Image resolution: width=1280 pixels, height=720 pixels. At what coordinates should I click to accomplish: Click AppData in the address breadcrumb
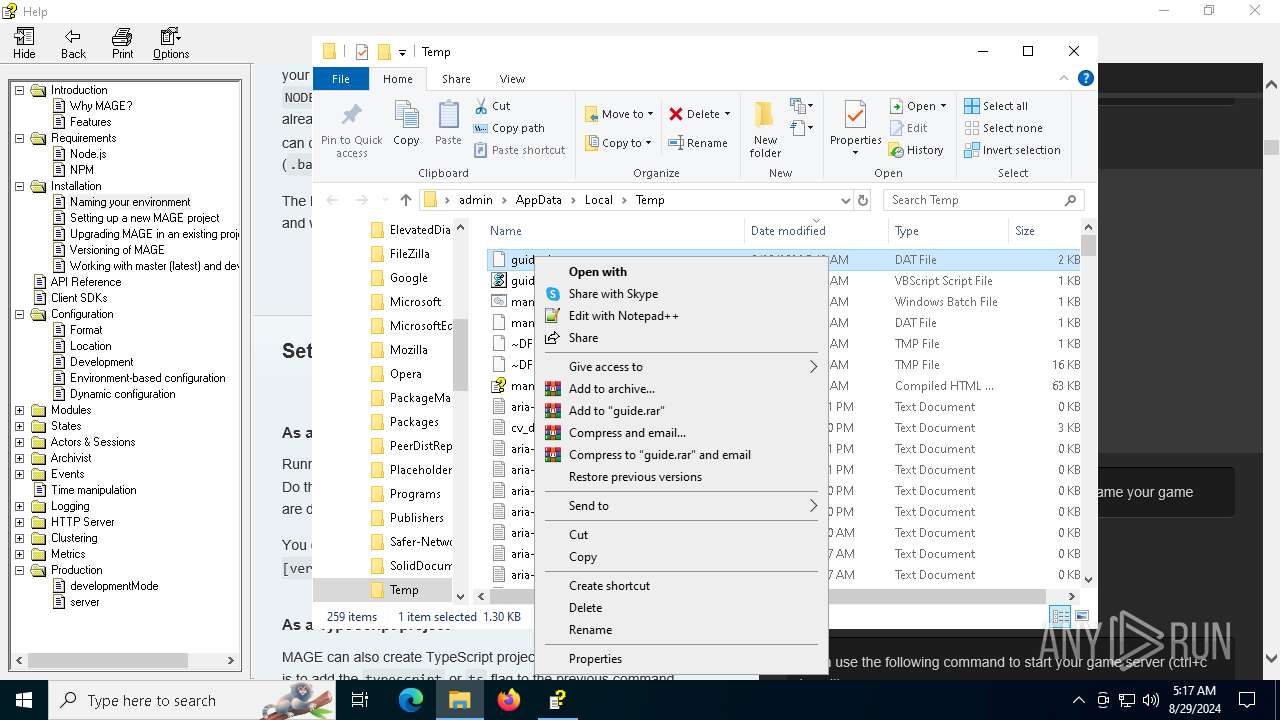pos(538,200)
